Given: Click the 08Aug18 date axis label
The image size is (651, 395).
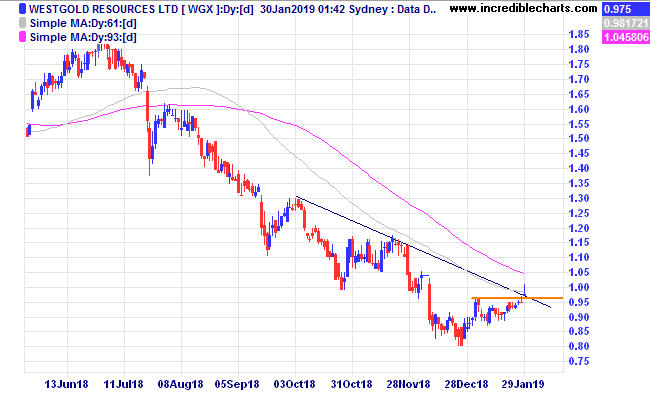Looking at the screenshot, I should 181,384.
